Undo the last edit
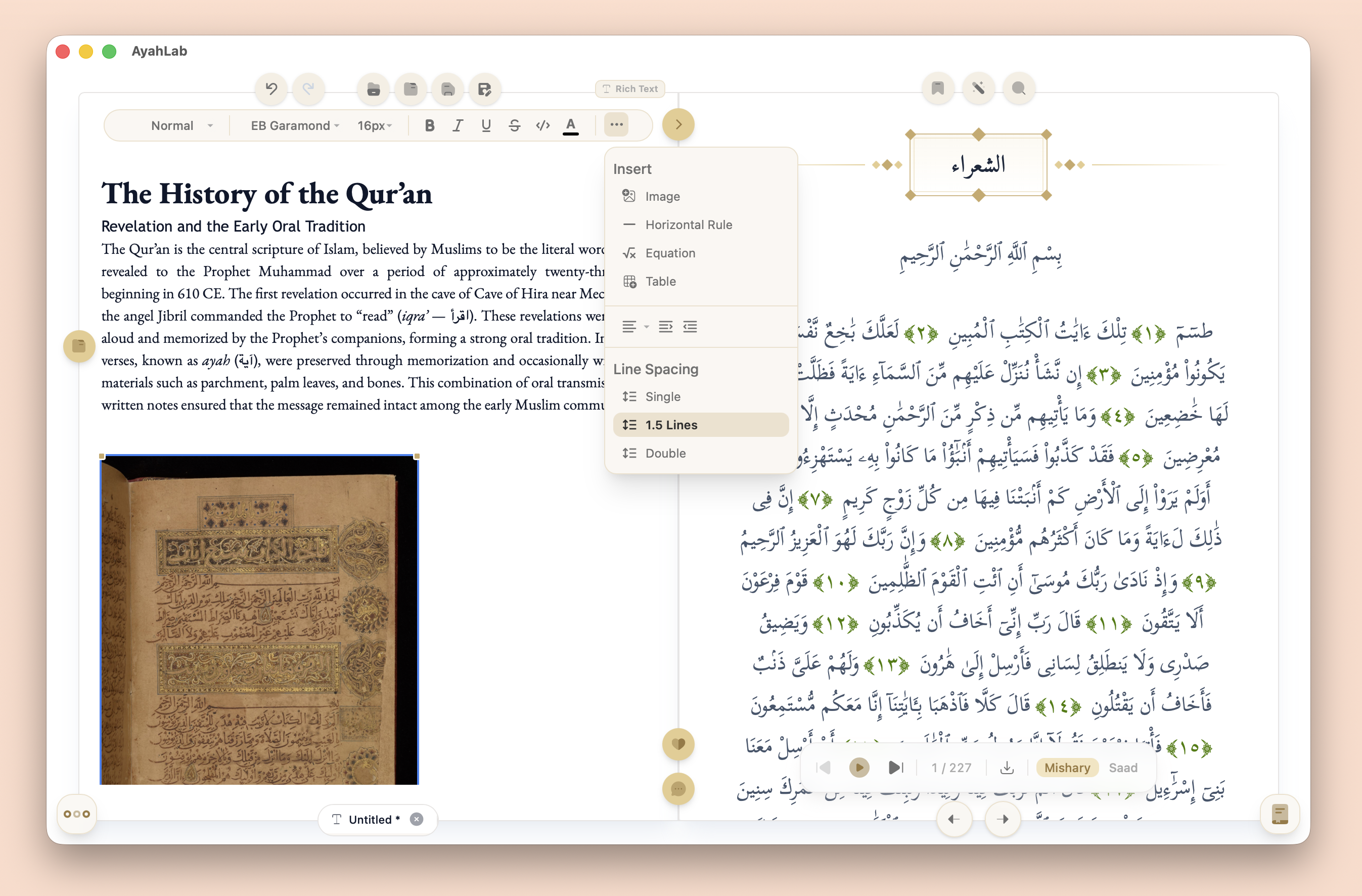 click(270, 89)
